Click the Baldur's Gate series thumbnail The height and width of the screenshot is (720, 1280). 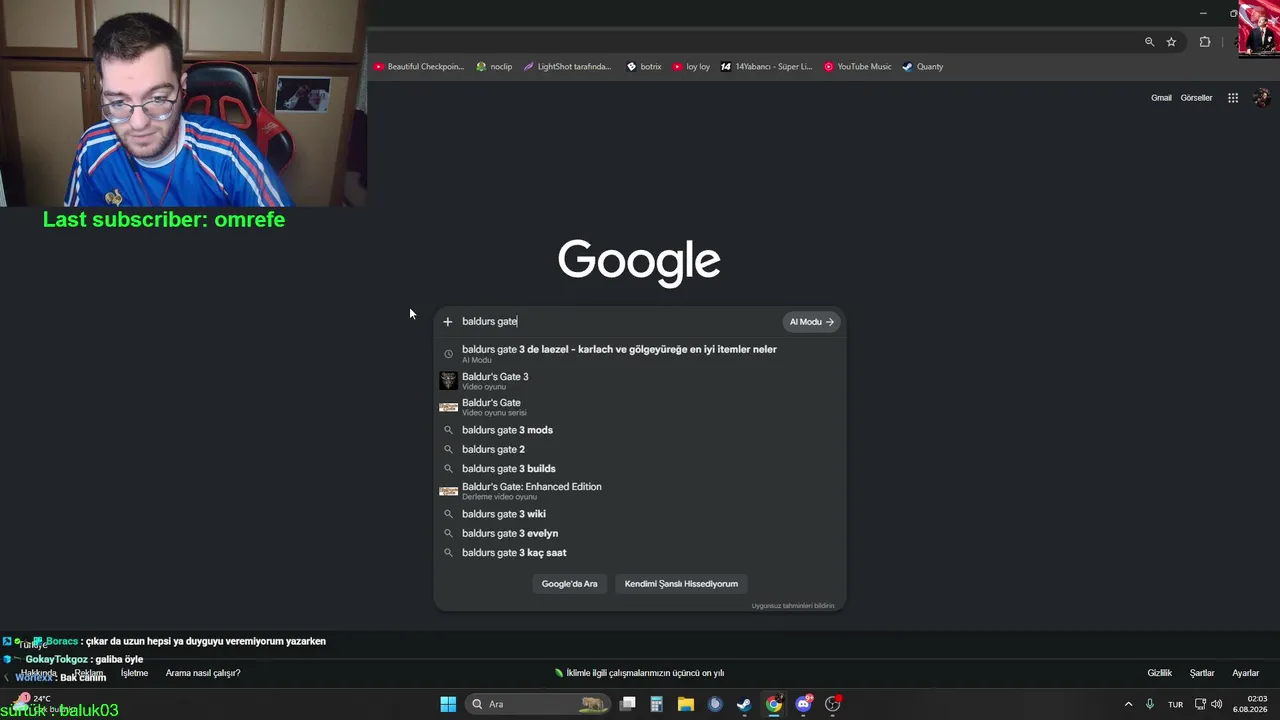tap(448, 407)
